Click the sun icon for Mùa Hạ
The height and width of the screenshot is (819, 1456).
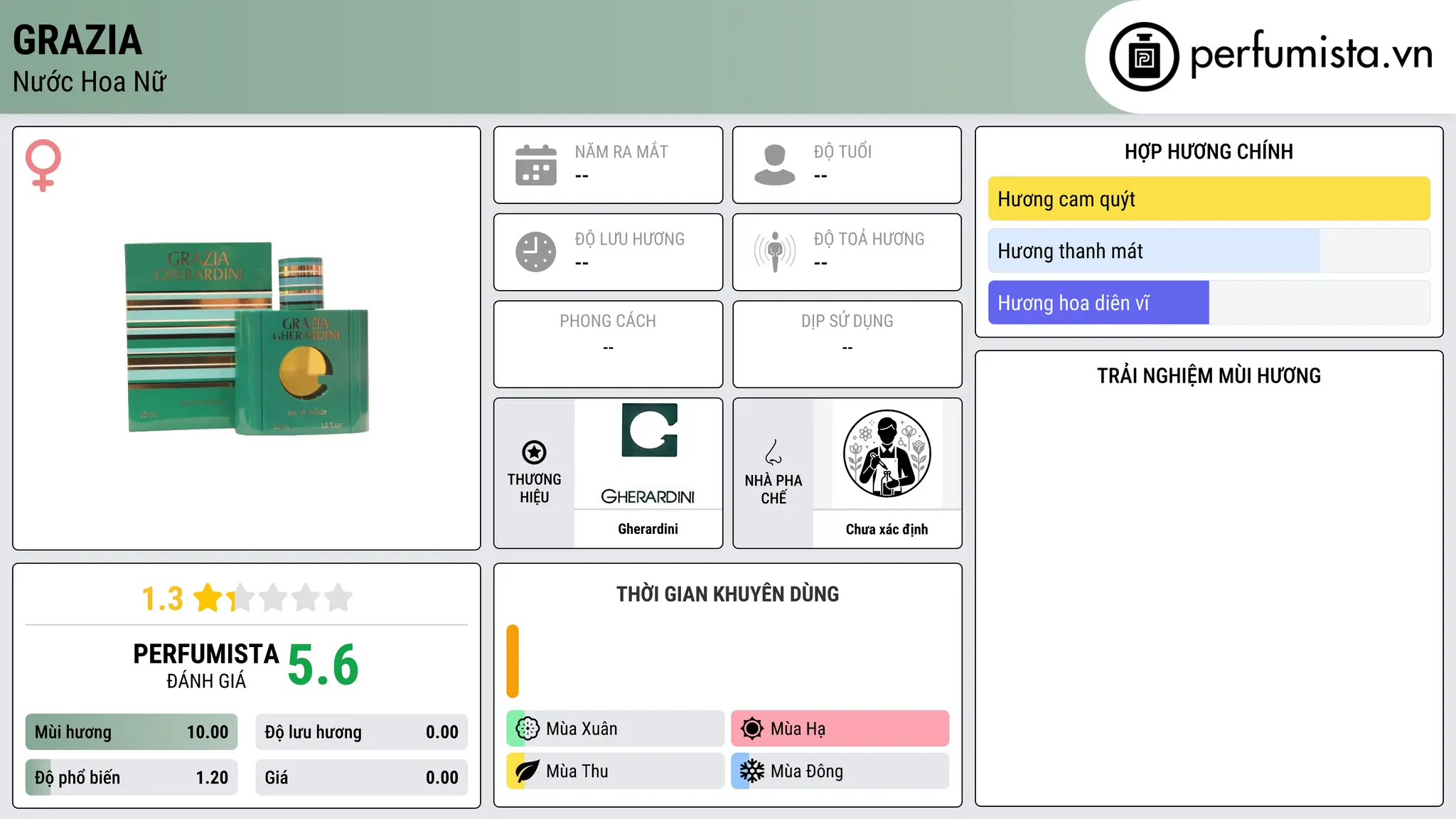752,729
